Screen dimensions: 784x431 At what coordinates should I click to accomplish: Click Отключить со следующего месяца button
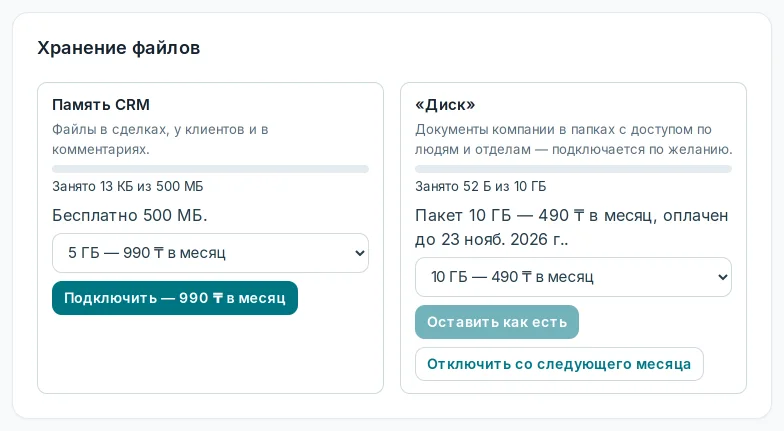(x=559, y=364)
